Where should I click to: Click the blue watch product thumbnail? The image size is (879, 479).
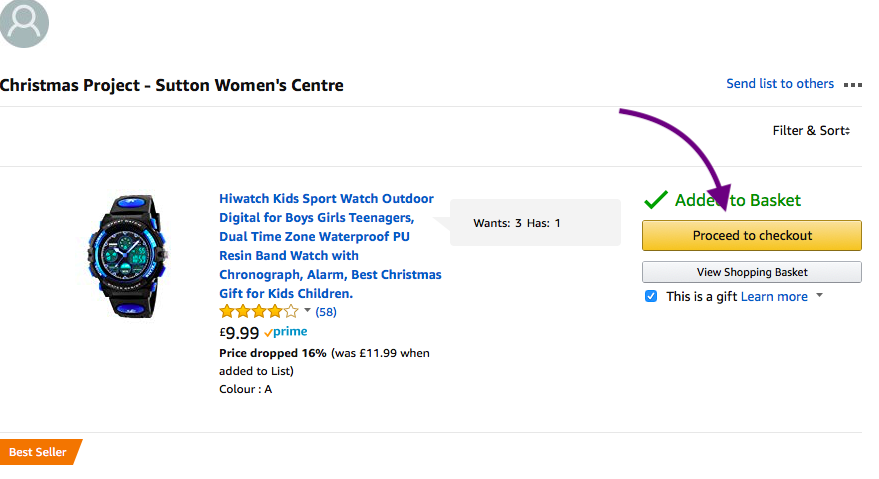(128, 256)
